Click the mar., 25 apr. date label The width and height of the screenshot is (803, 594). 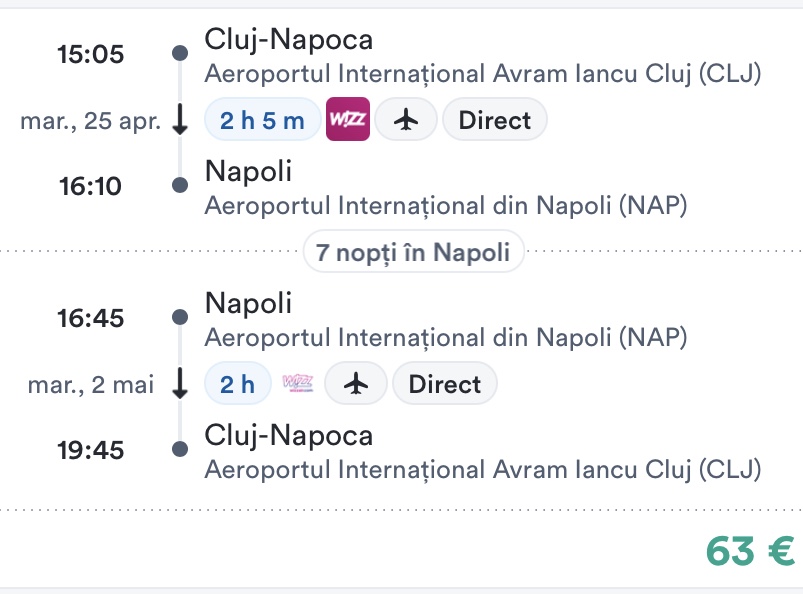90,122
